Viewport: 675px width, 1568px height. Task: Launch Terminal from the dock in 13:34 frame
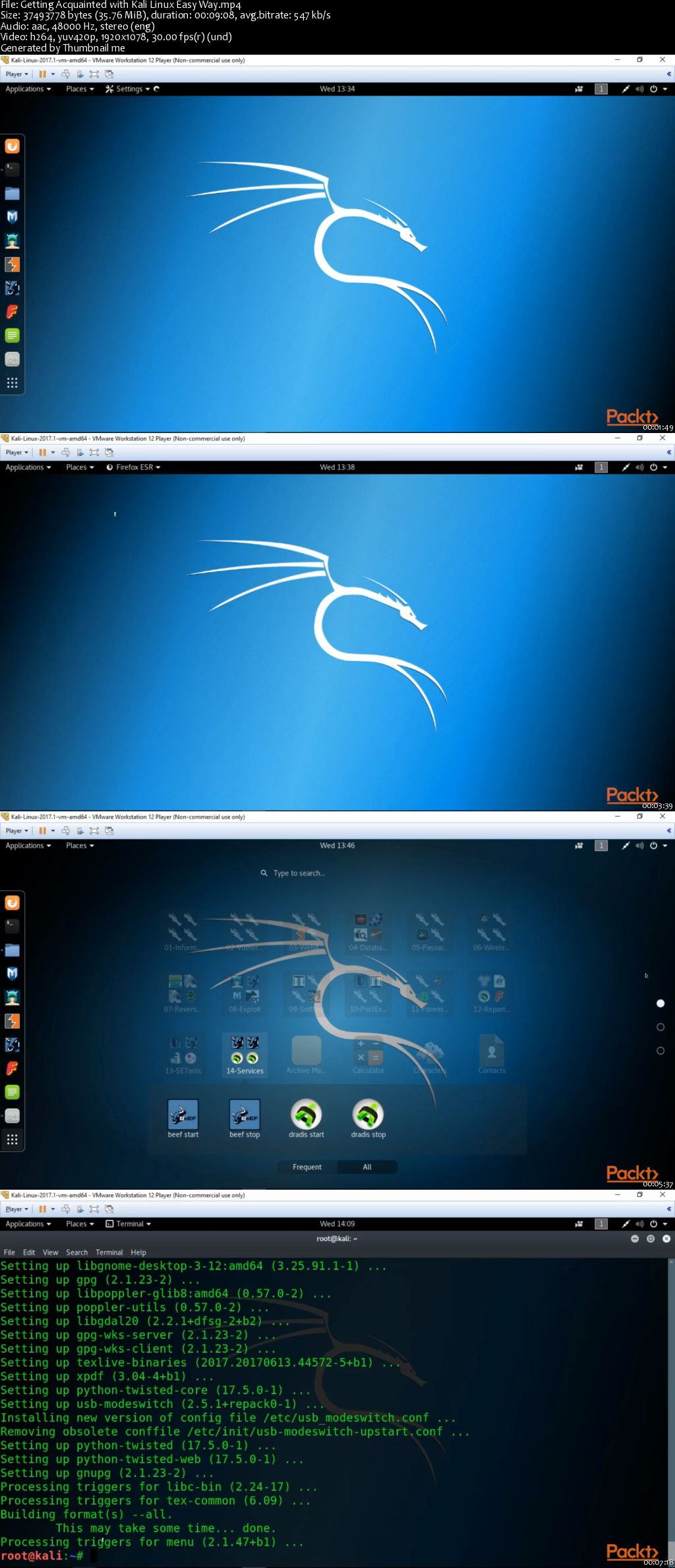(x=12, y=169)
